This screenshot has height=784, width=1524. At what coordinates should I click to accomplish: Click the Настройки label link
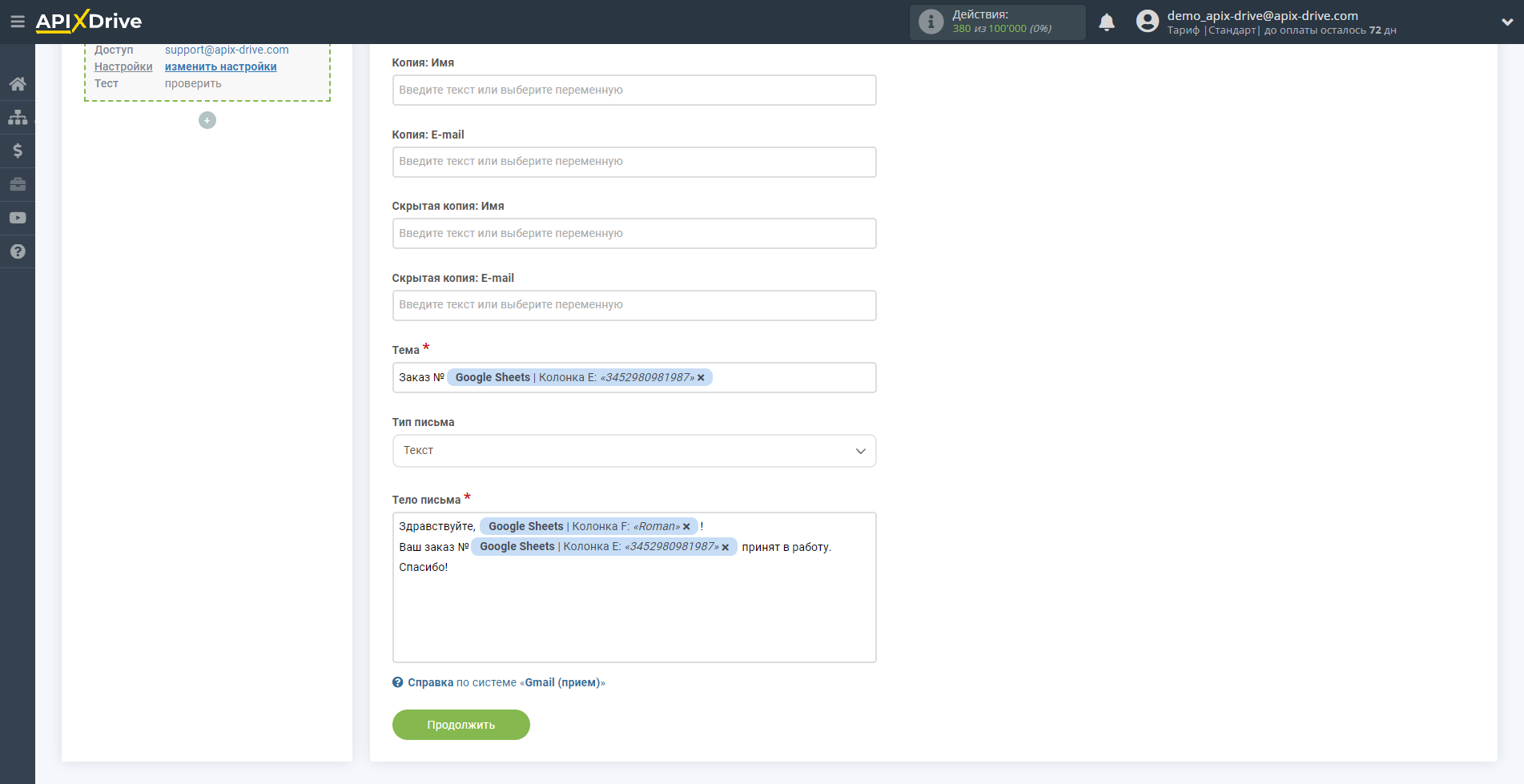123,66
